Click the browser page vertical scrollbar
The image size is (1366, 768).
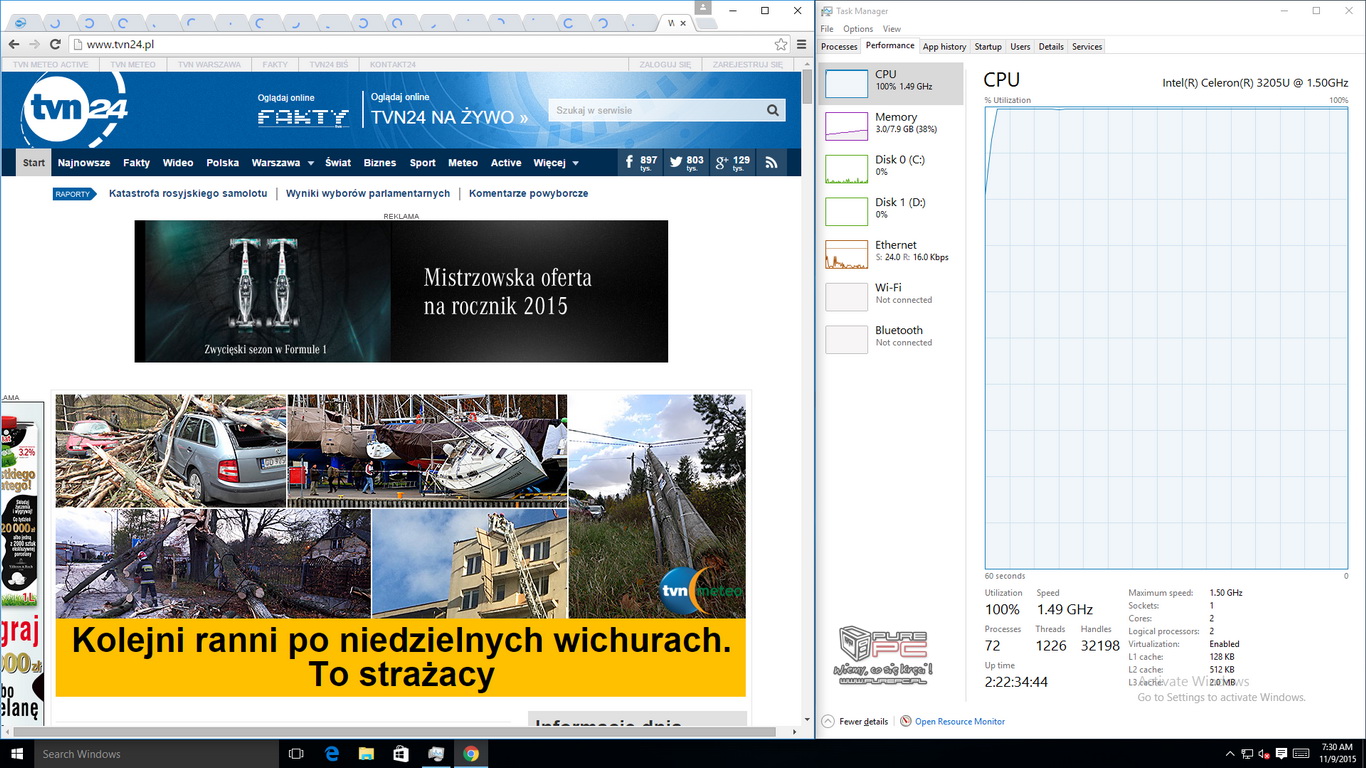click(x=807, y=400)
